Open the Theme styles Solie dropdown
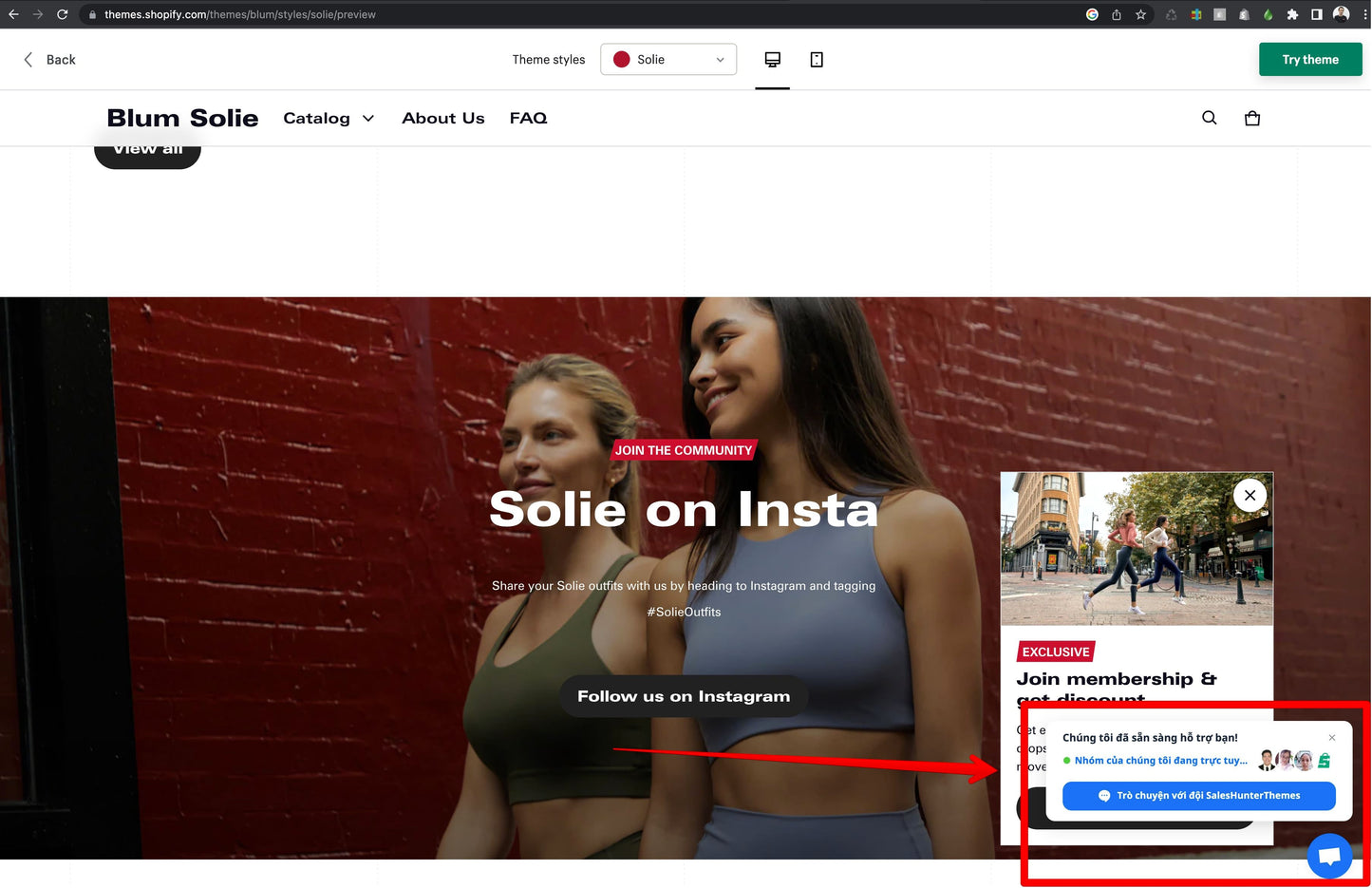The image size is (1372, 888). coord(667,60)
